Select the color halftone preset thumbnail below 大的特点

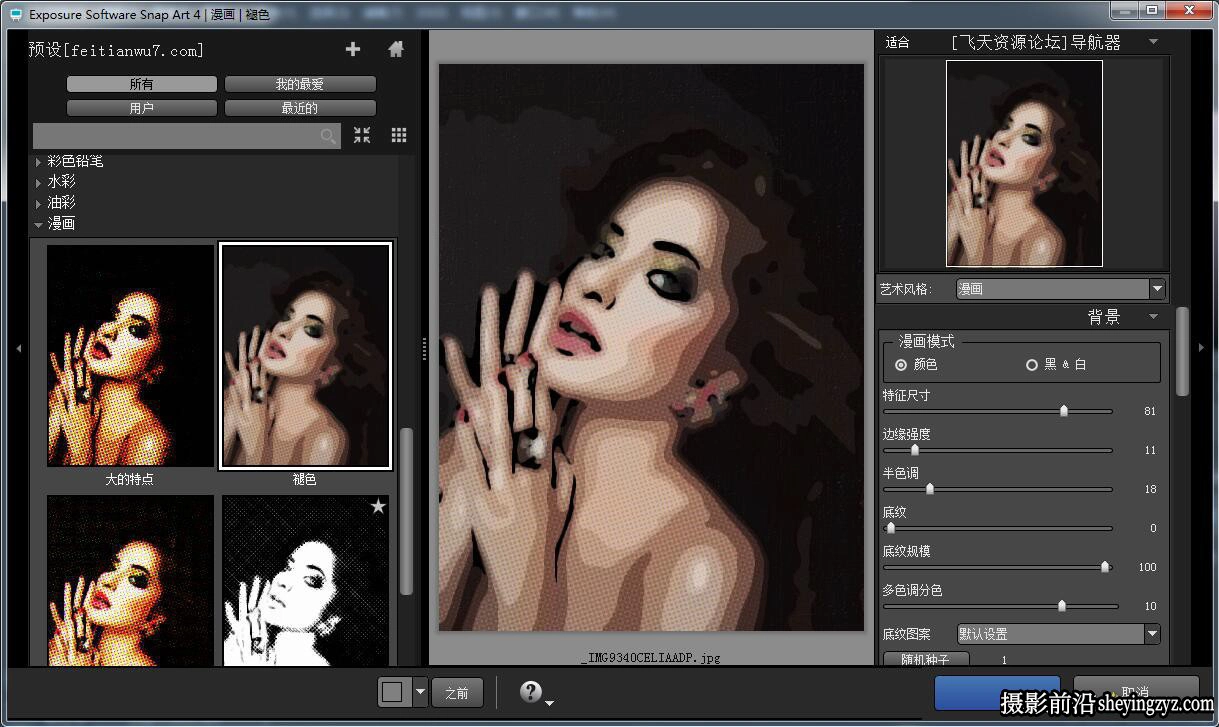[x=130, y=580]
